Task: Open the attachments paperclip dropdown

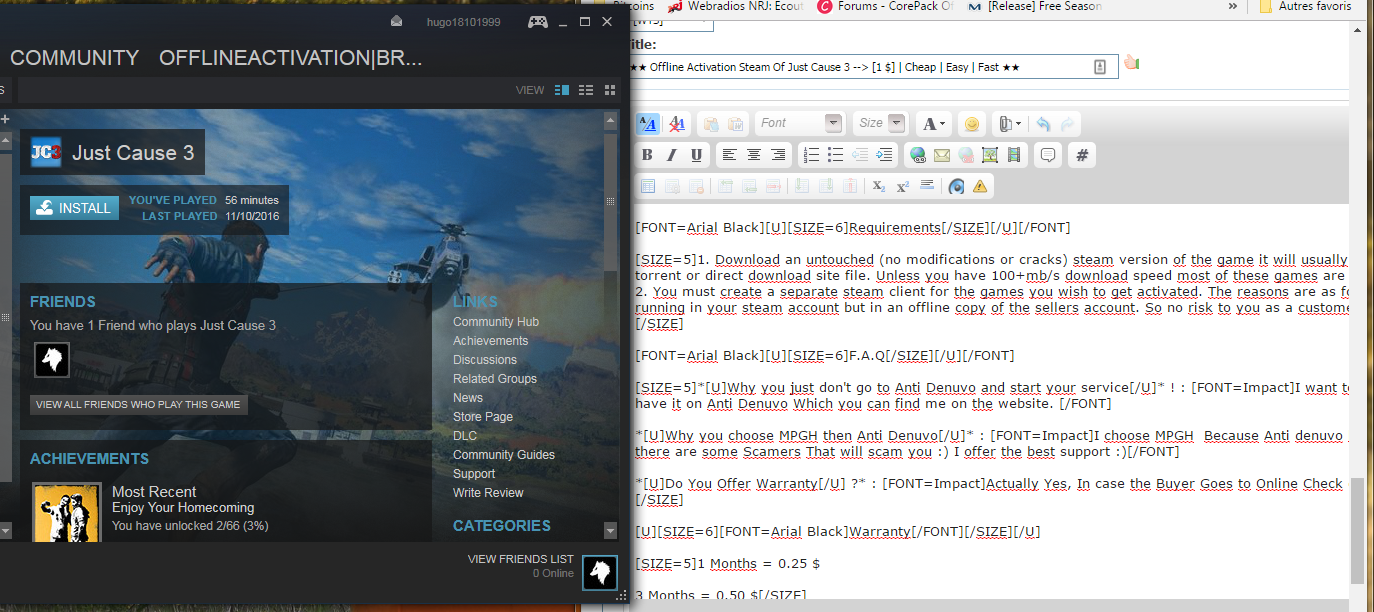Action: pyautogui.click(x=1009, y=124)
